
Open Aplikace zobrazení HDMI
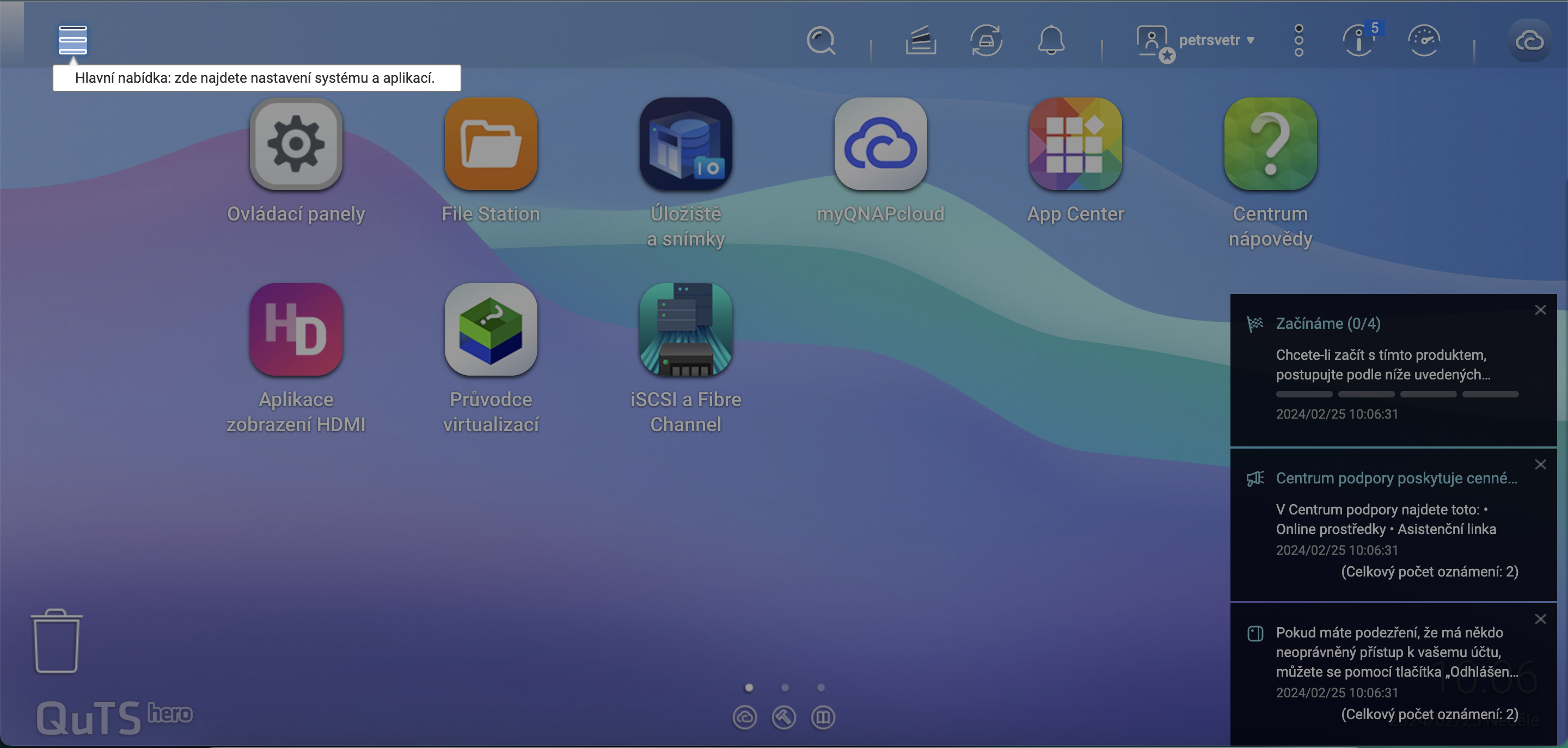click(296, 329)
